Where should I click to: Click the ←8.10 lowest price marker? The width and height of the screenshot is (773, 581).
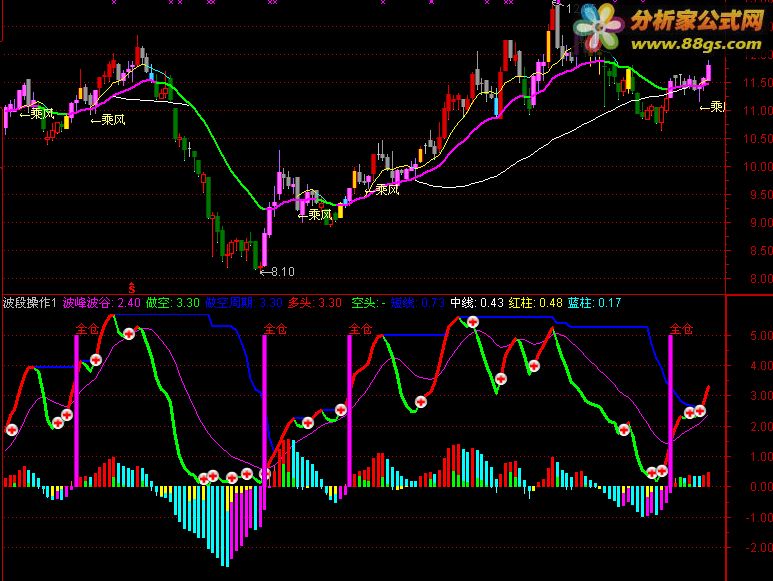(277, 272)
